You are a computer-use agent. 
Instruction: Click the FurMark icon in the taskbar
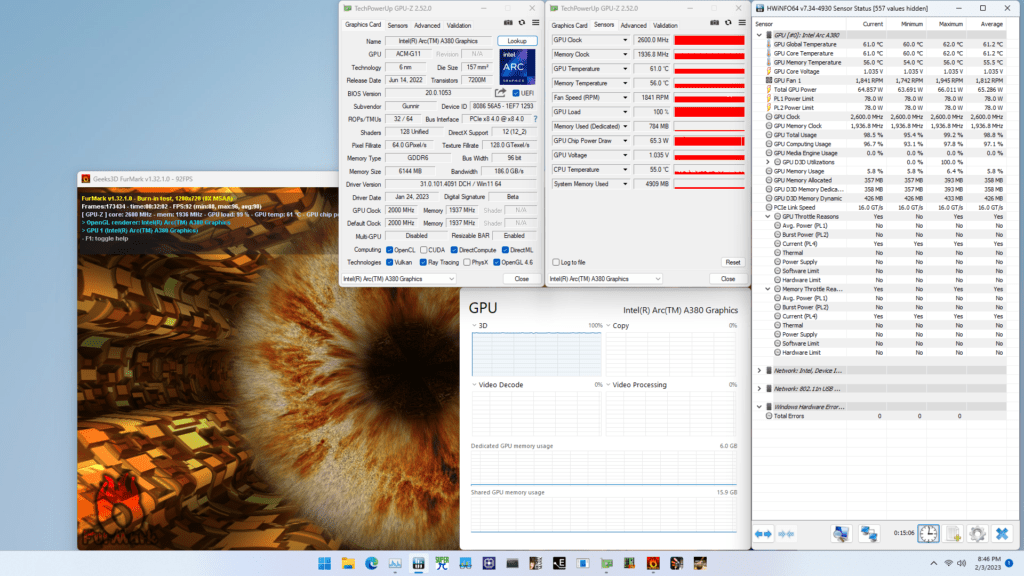pos(653,564)
